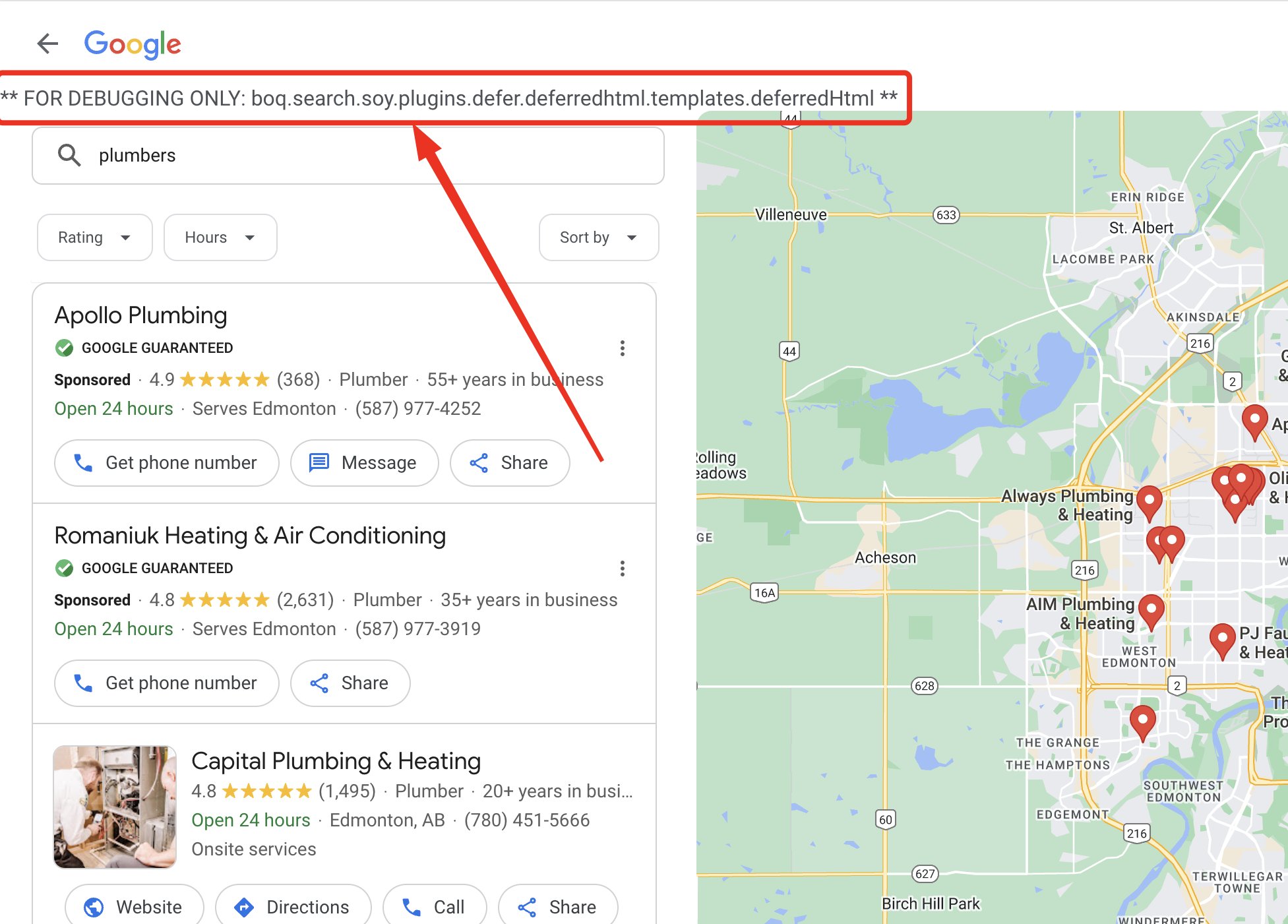Viewport: 1288px width, 924px height.
Task: Click Apollo rating 4.9 stars
Action: click(210, 380)
